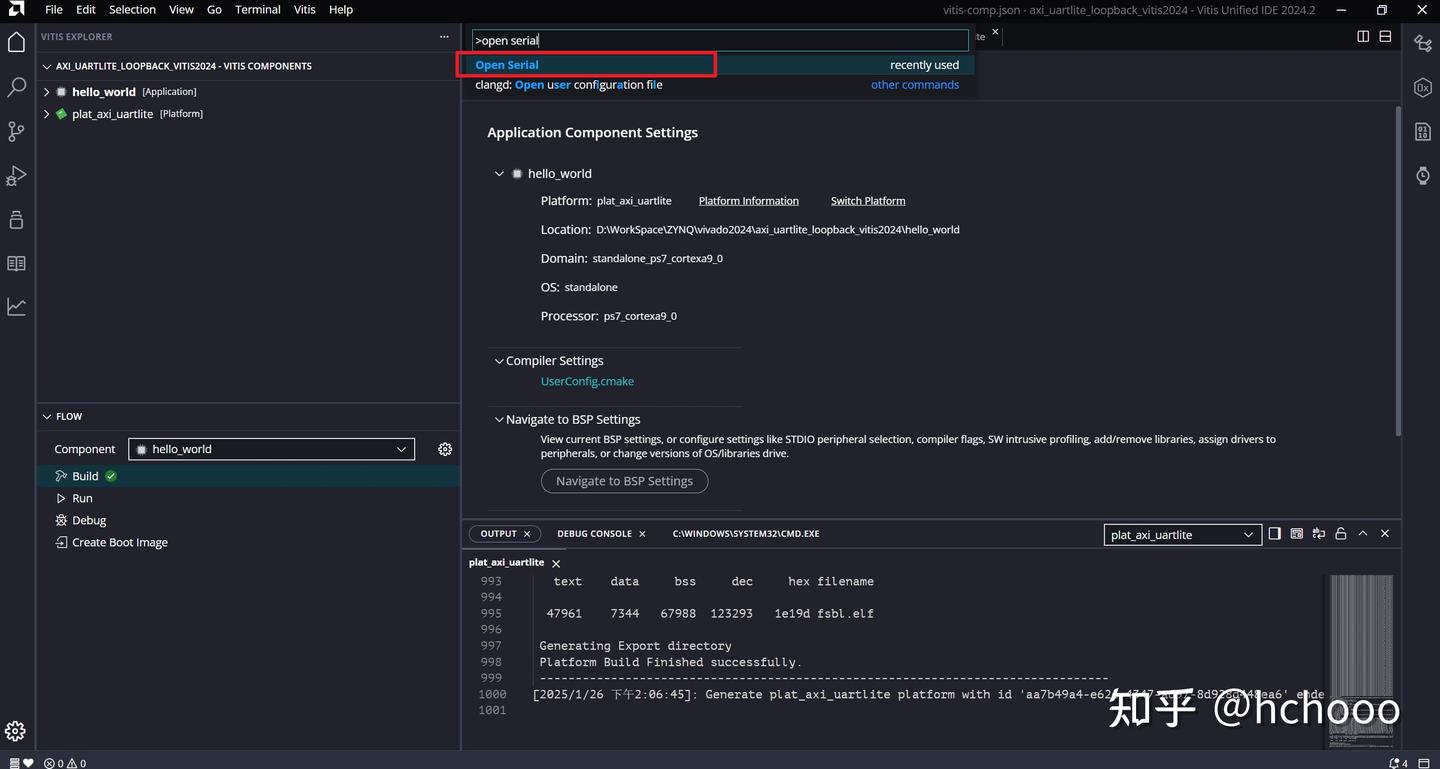Toggle the output scroll lock icon
This screenshot has height=769, width=1440.
(1340, 534)
